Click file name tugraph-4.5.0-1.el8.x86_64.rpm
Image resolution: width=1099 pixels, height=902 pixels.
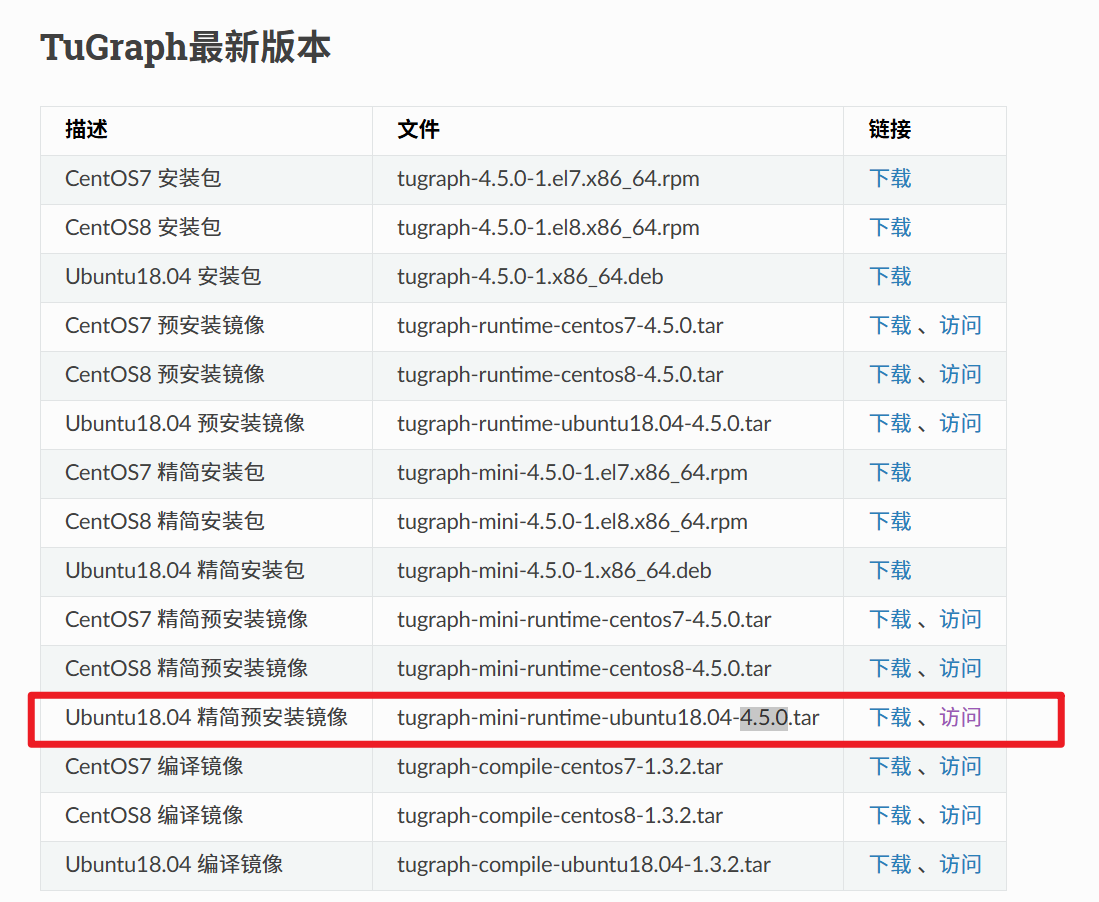[x=548, y=228]
